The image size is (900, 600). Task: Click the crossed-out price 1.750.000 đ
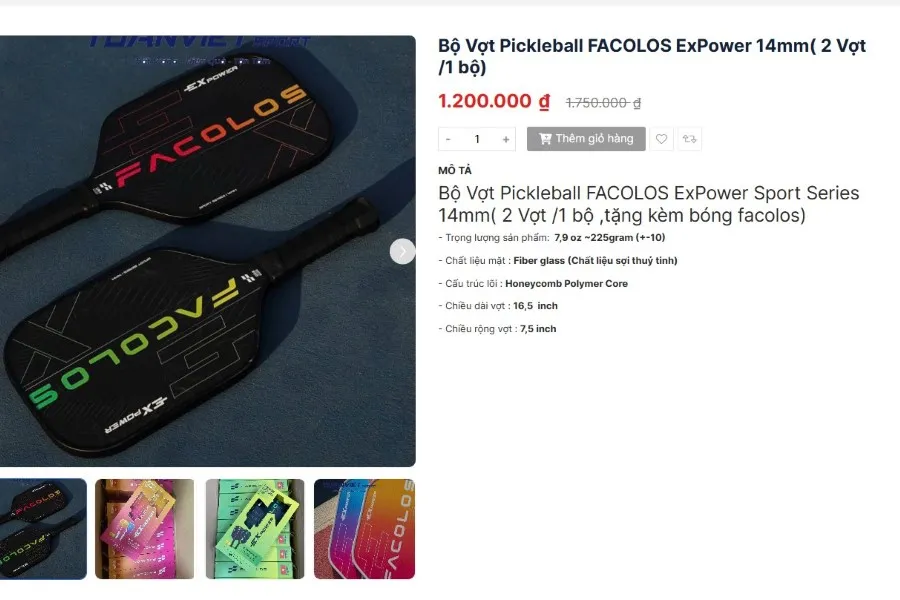click(603, 103)
